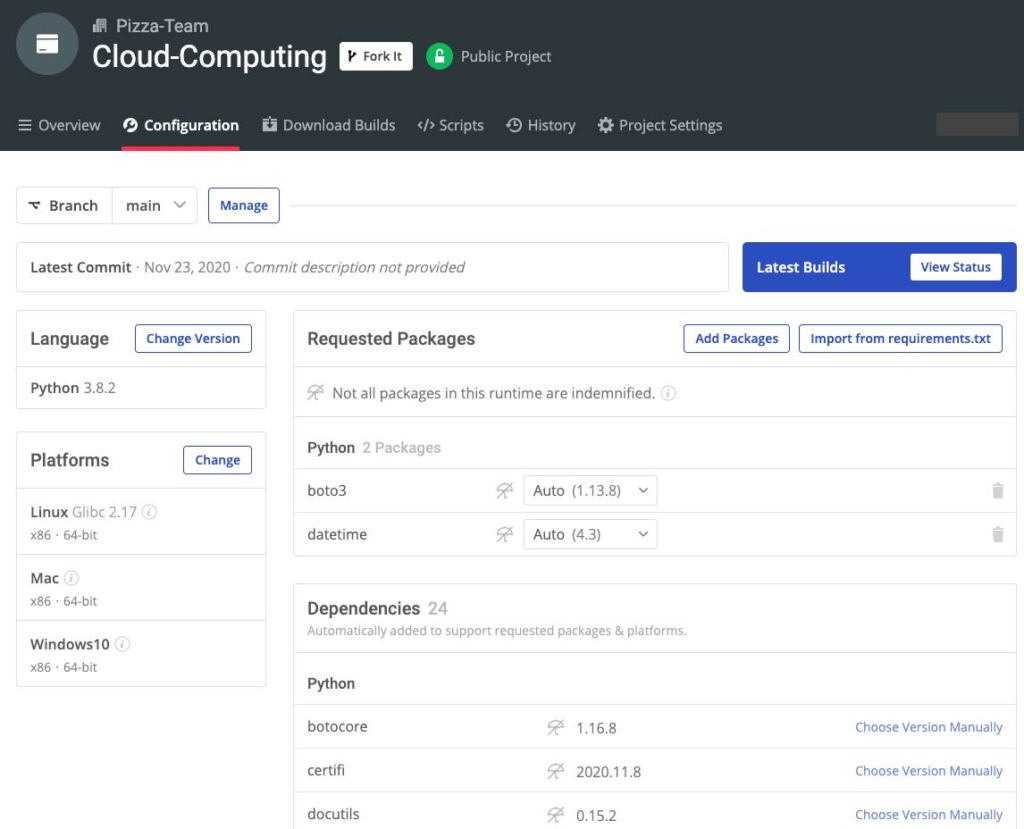Switch to the Configuration tab

pos(180,125)
